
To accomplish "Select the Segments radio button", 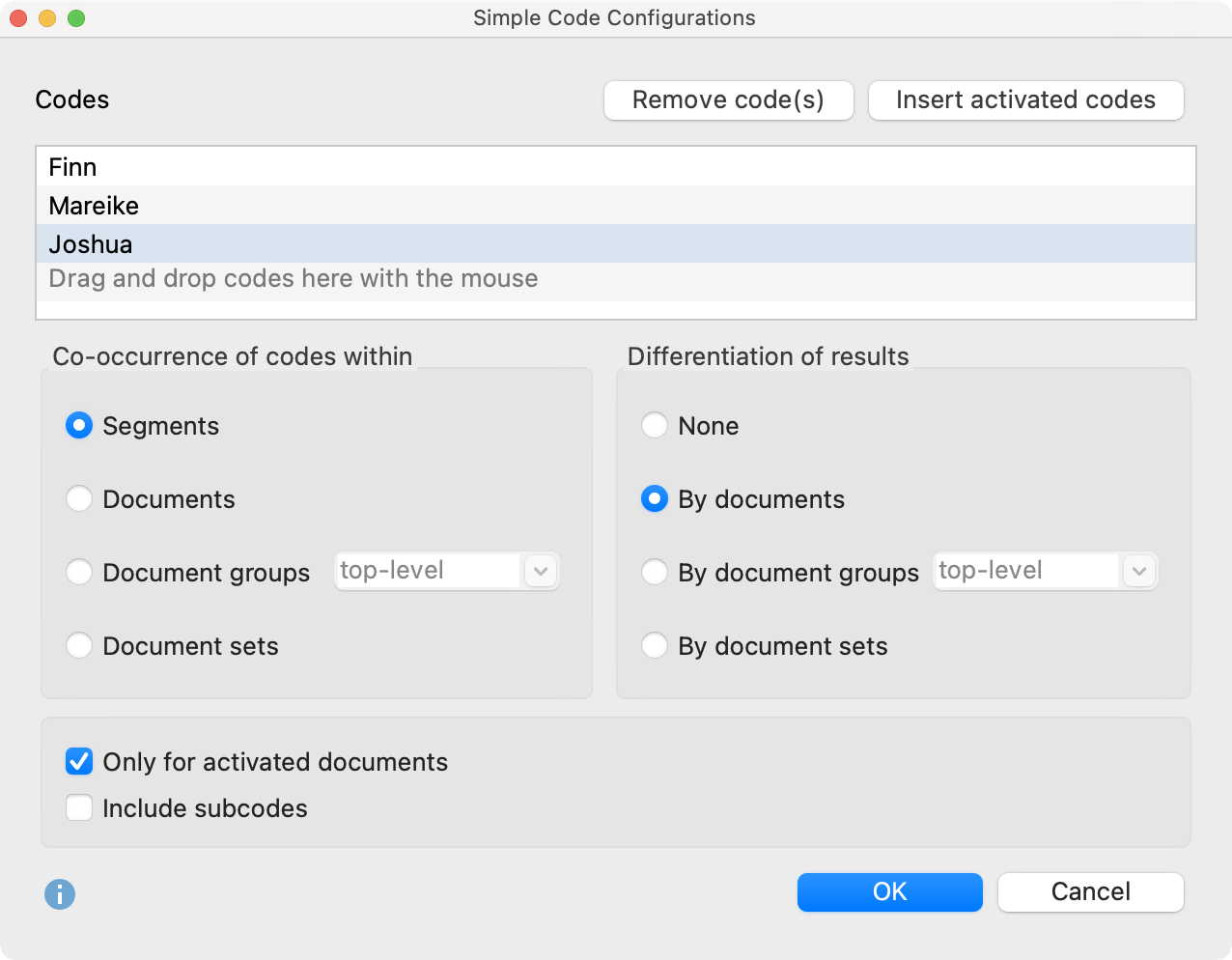I will (78, 425).
